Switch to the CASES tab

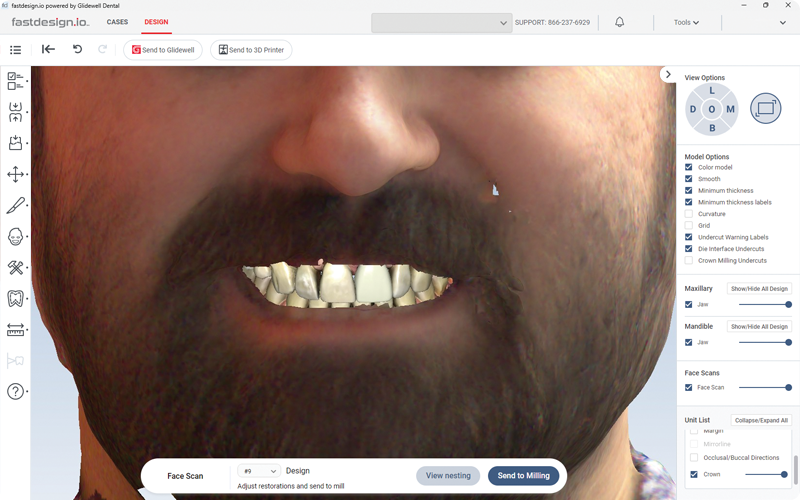point(117,22)
